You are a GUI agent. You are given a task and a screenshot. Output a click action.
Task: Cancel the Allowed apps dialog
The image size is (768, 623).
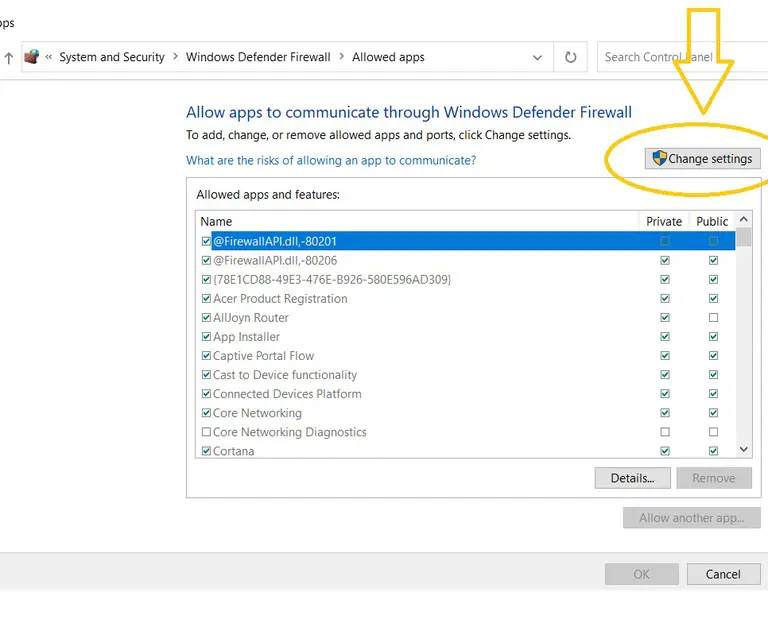point(723,574)
